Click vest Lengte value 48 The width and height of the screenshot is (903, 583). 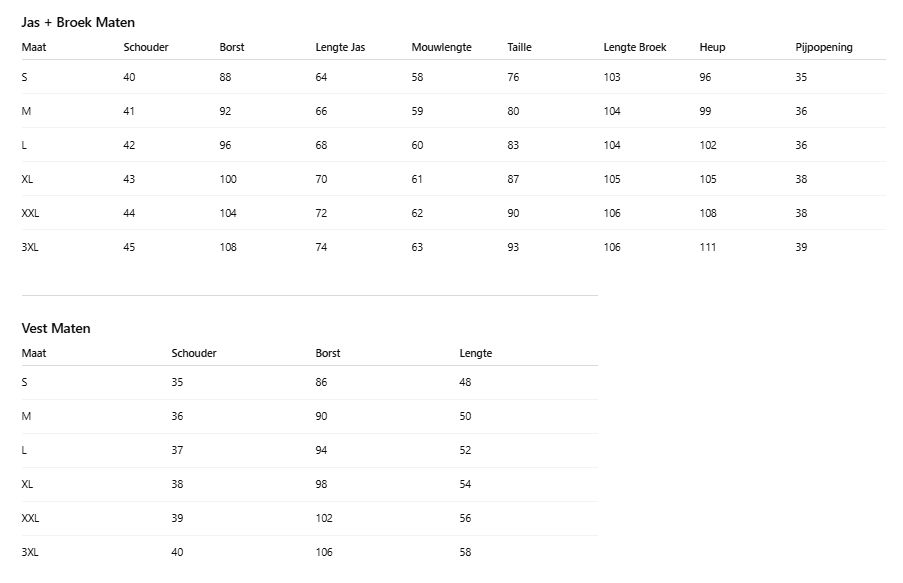(465, 382)
